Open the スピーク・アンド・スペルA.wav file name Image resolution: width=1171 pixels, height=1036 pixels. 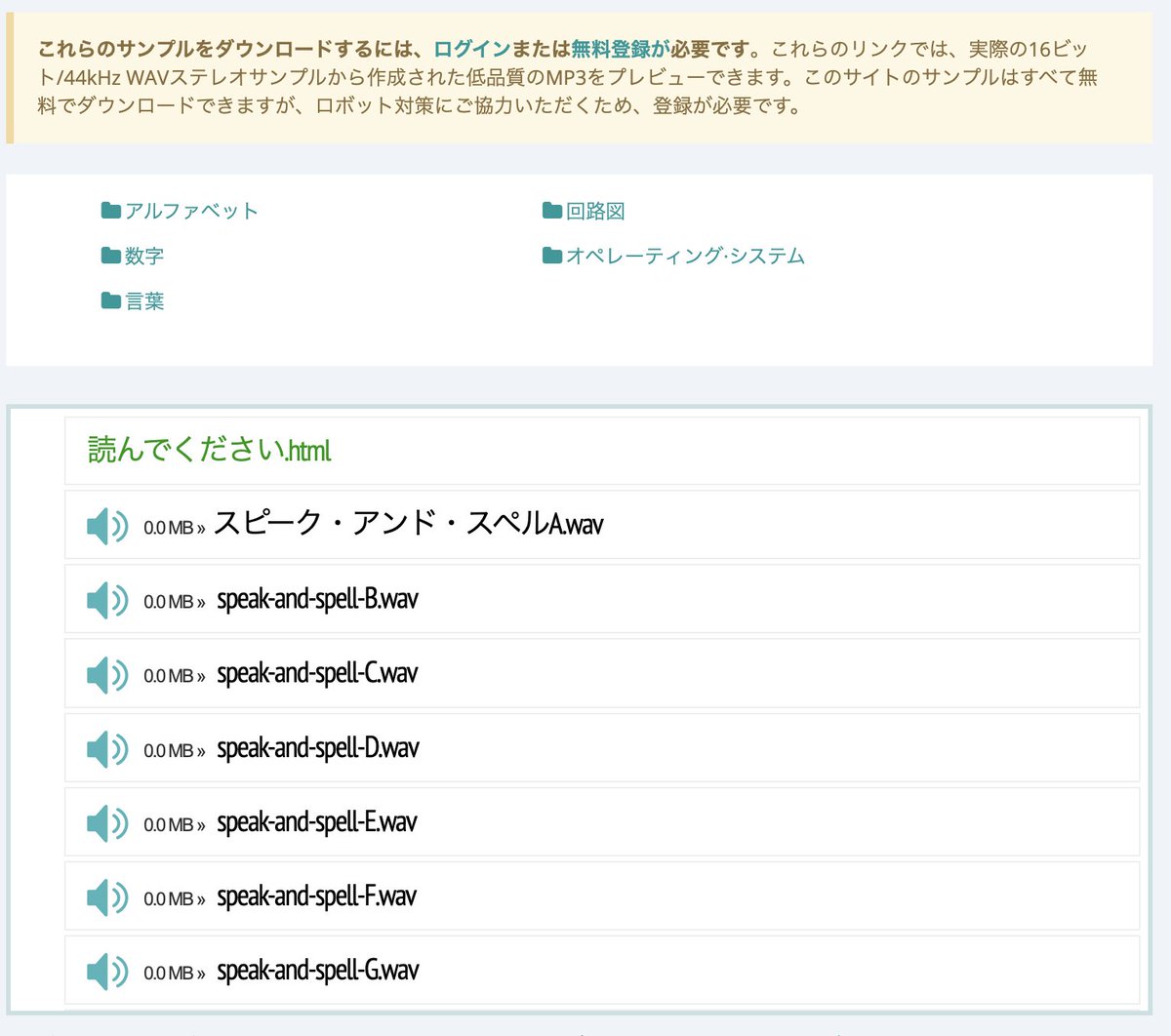pyautogui.click(x=408, y=524)
